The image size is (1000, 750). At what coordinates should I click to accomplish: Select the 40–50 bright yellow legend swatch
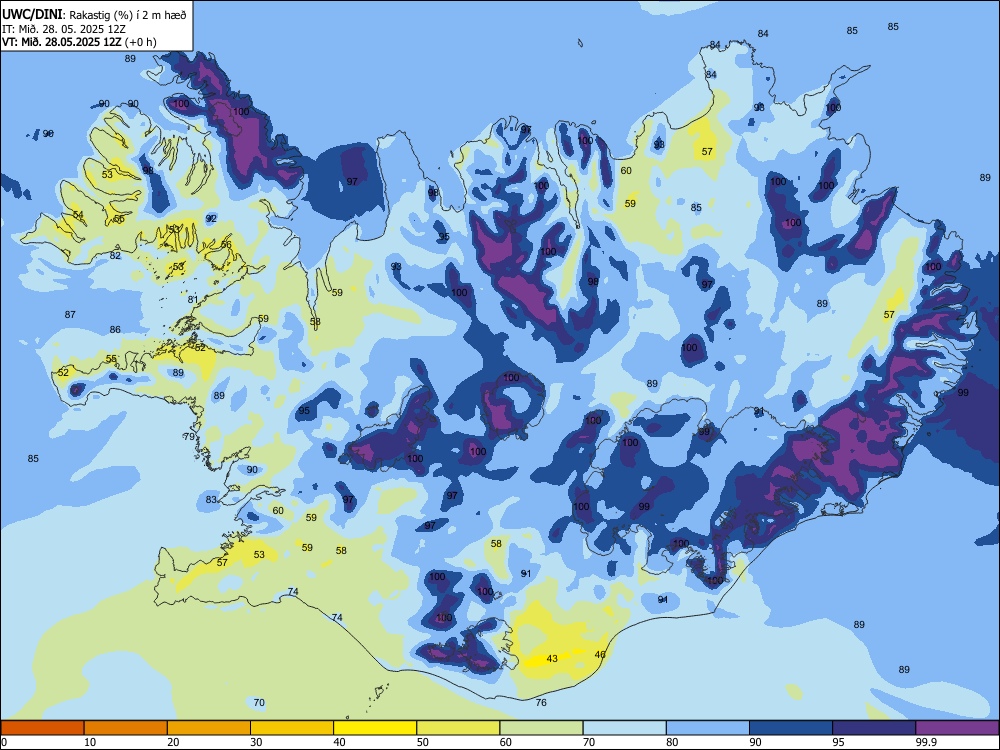(375, 728)
